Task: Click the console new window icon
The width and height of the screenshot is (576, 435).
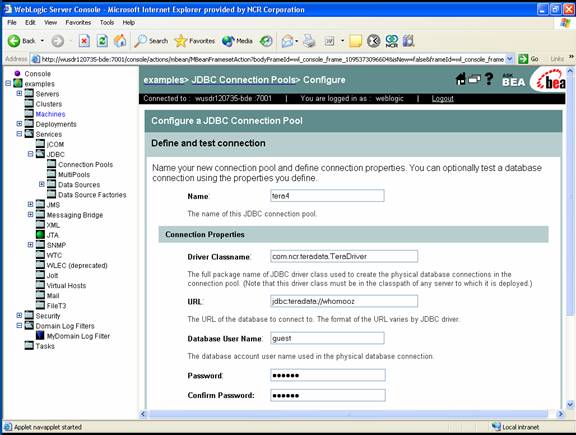Action: point(474,79)
